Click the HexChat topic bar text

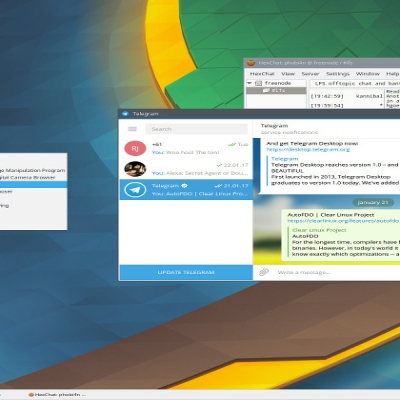coord(355,83)
